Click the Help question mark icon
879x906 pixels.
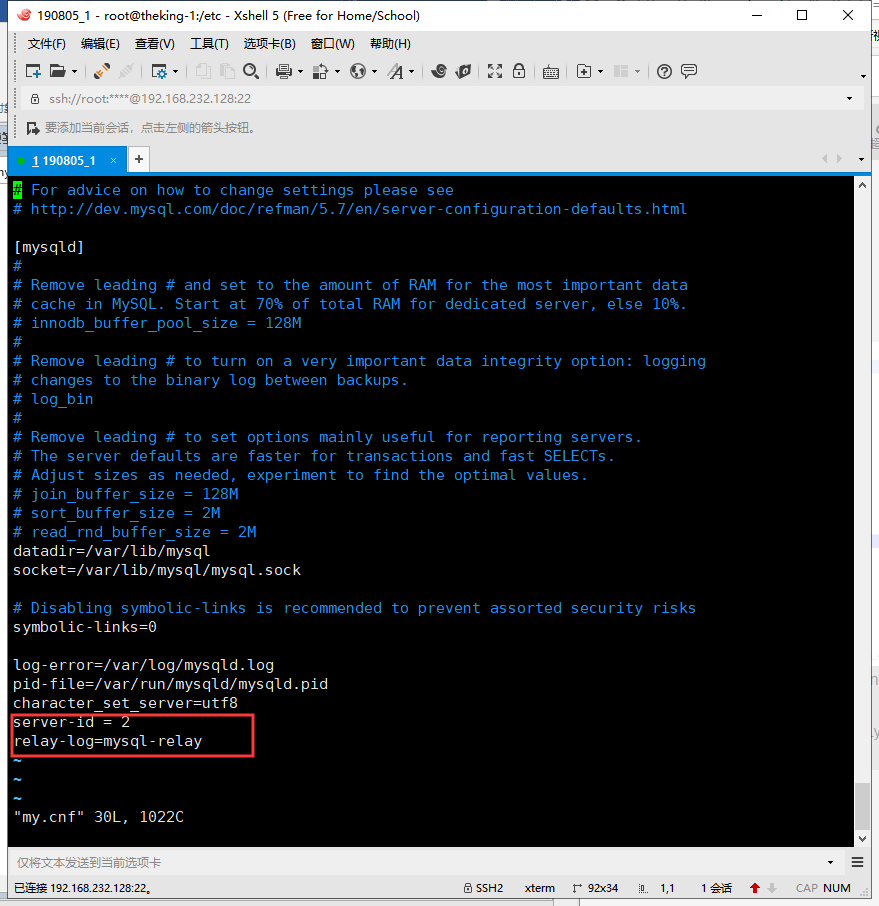[665, 71]
